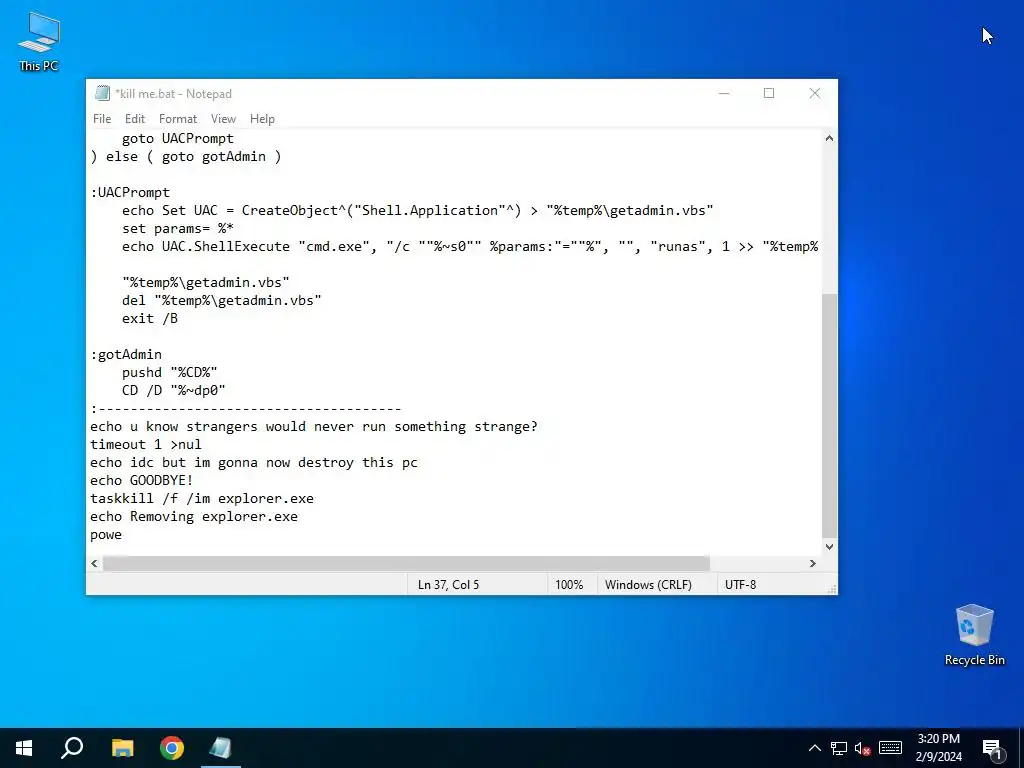Click the line 'echo GOODBYE!'

click(x=142, y=480)
